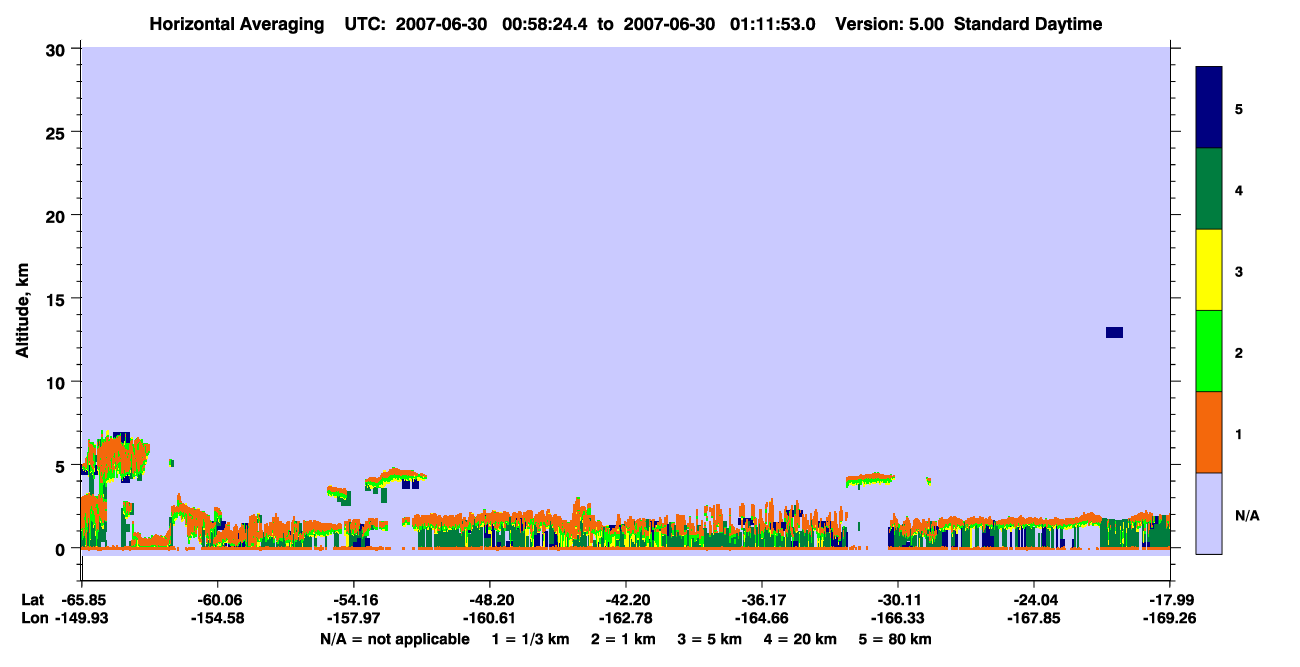The height and width of the screenshot is (667, 1300).
Task: Click the longitude value '-149.93'
Action: [x=81, y=618]
